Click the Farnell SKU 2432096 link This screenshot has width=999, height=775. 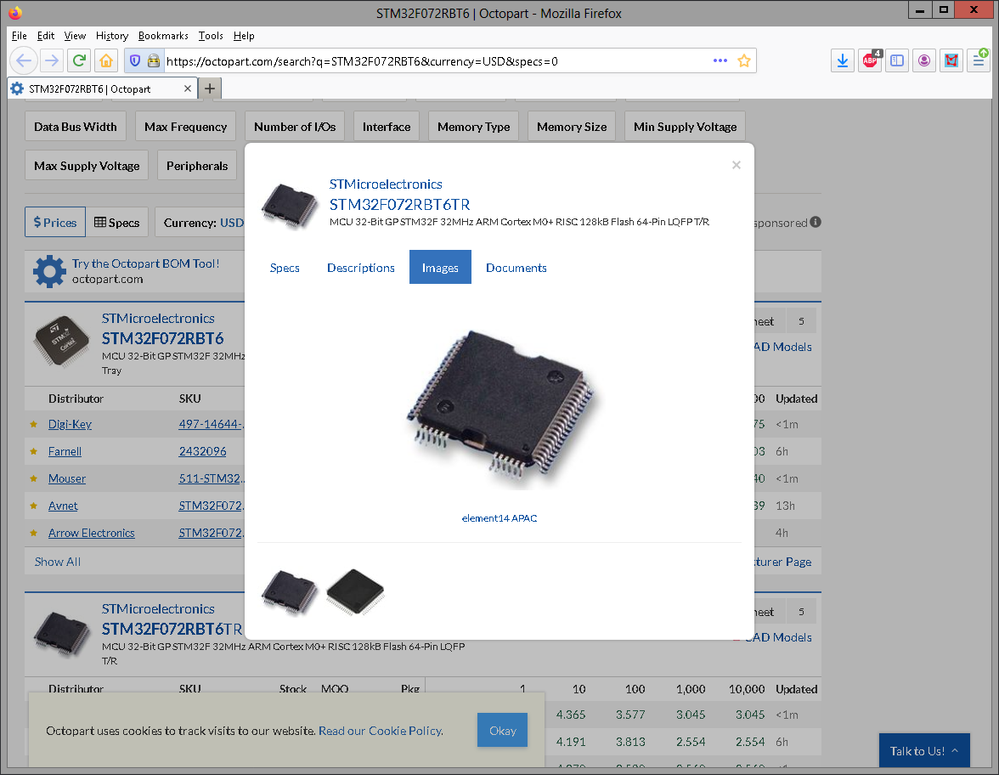tap(202, 451)
